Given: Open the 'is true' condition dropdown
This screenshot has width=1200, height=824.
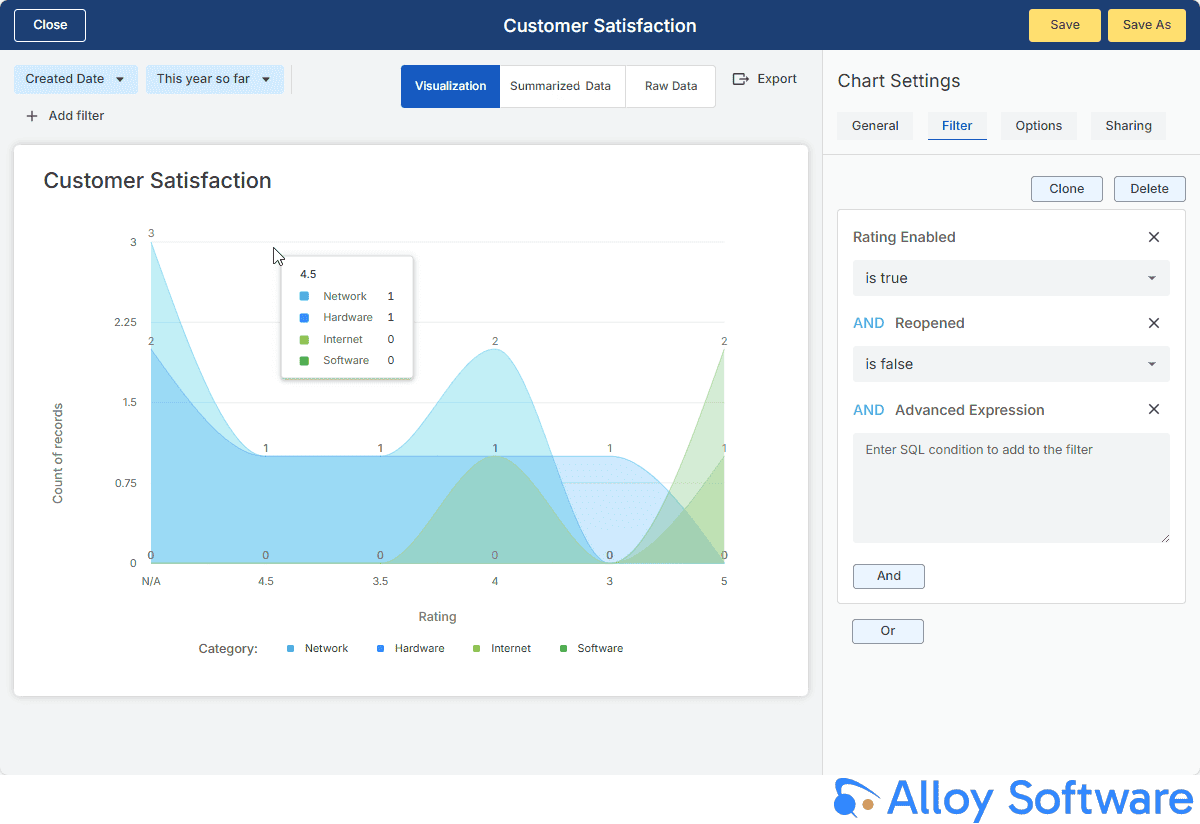Looking at the screenshot, I should (1010, 278).
